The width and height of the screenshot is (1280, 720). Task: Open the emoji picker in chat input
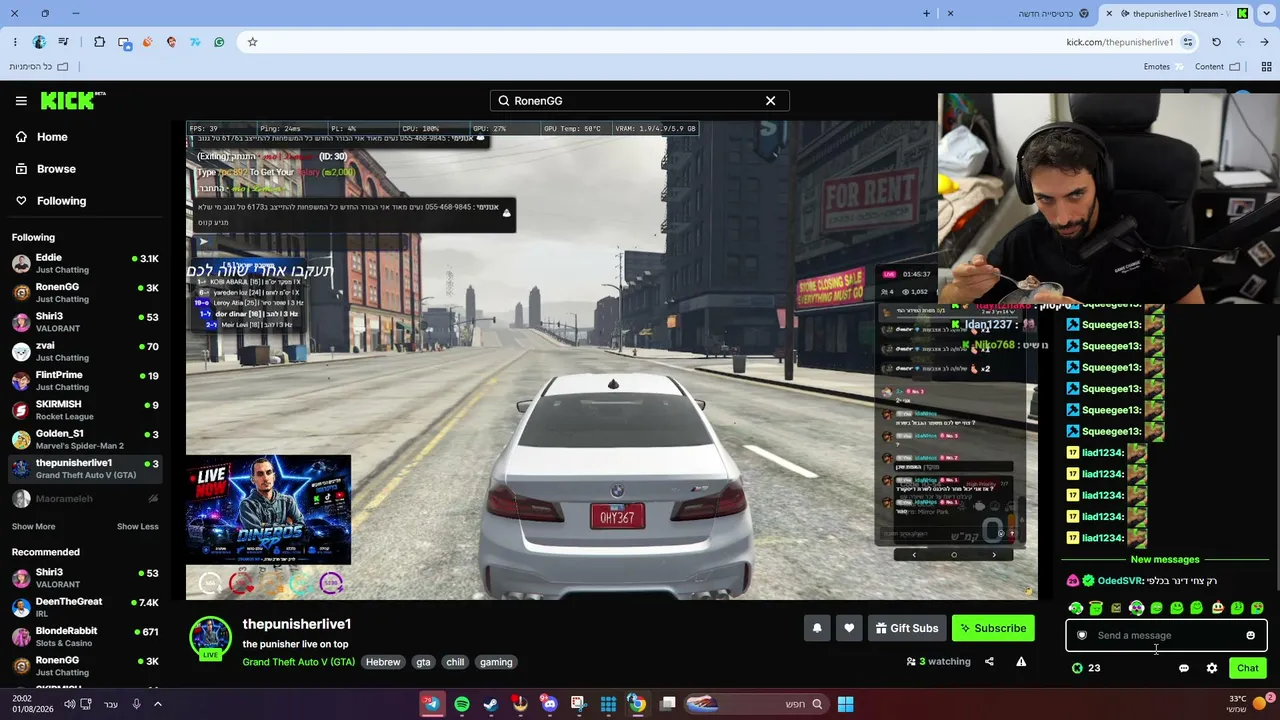[1250, 635]
